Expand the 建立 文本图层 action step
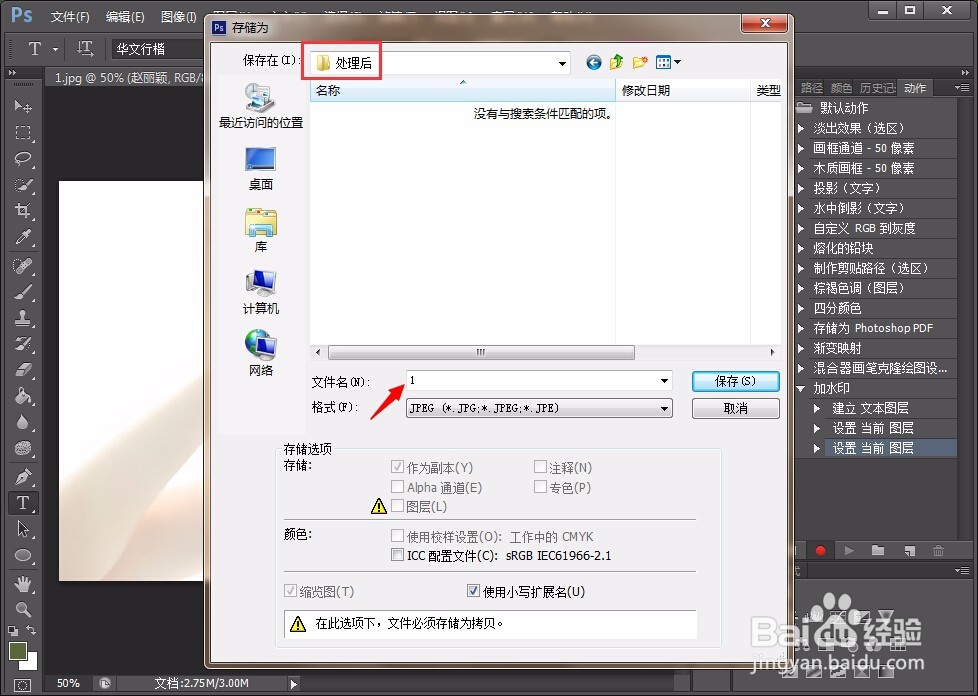The height and width of the screenshot is (696, 978). pyautogui.click(x=817, y=408)
